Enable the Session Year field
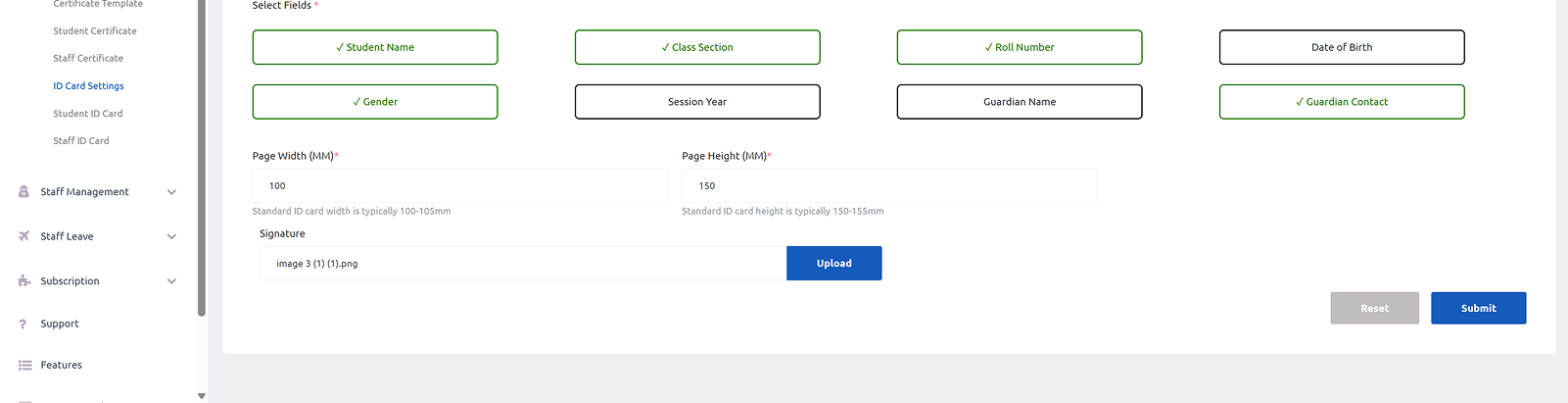 (697, 102)
